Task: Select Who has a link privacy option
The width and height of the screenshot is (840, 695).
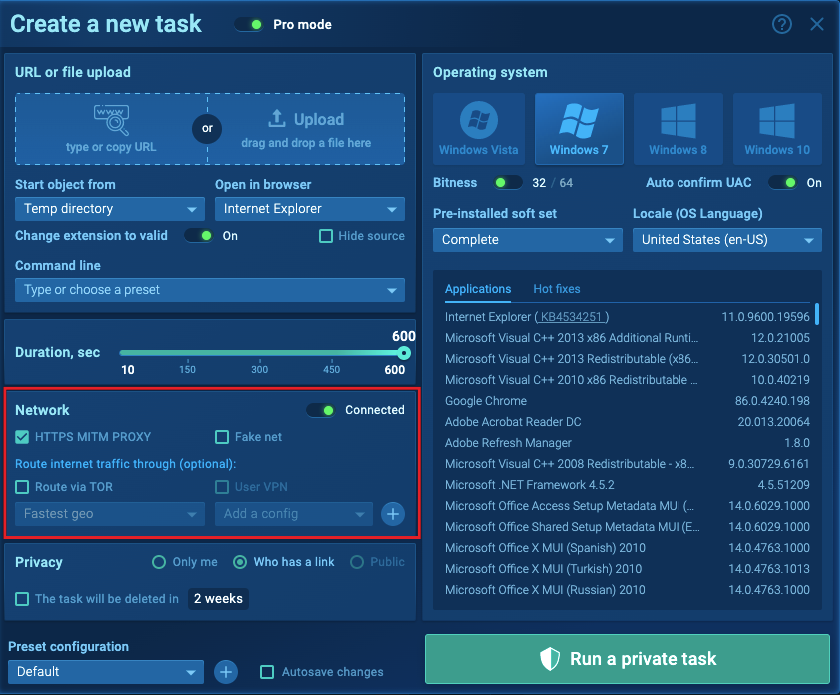Action: point(240,562)
